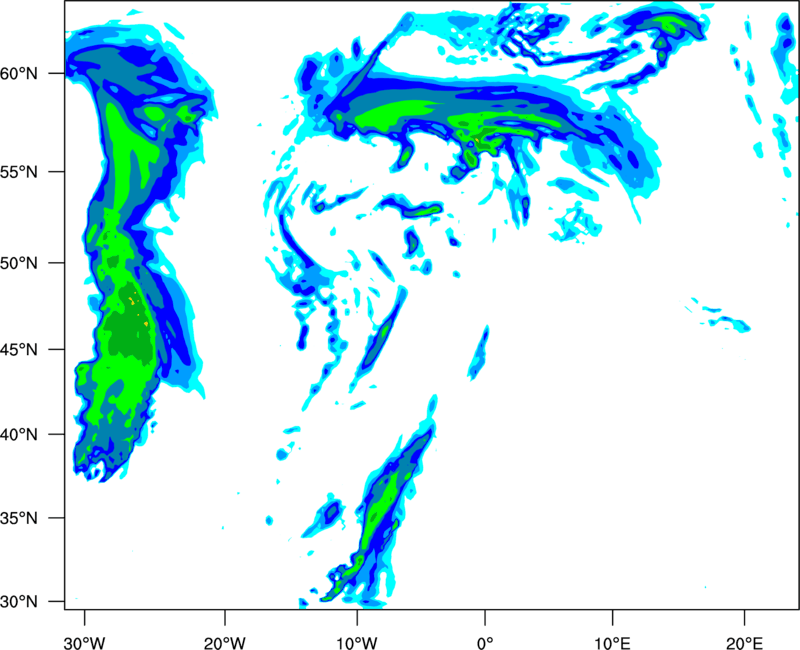Click the 10°W longitude label
This screenshot has height=650, width=800.
pos(357,643)
